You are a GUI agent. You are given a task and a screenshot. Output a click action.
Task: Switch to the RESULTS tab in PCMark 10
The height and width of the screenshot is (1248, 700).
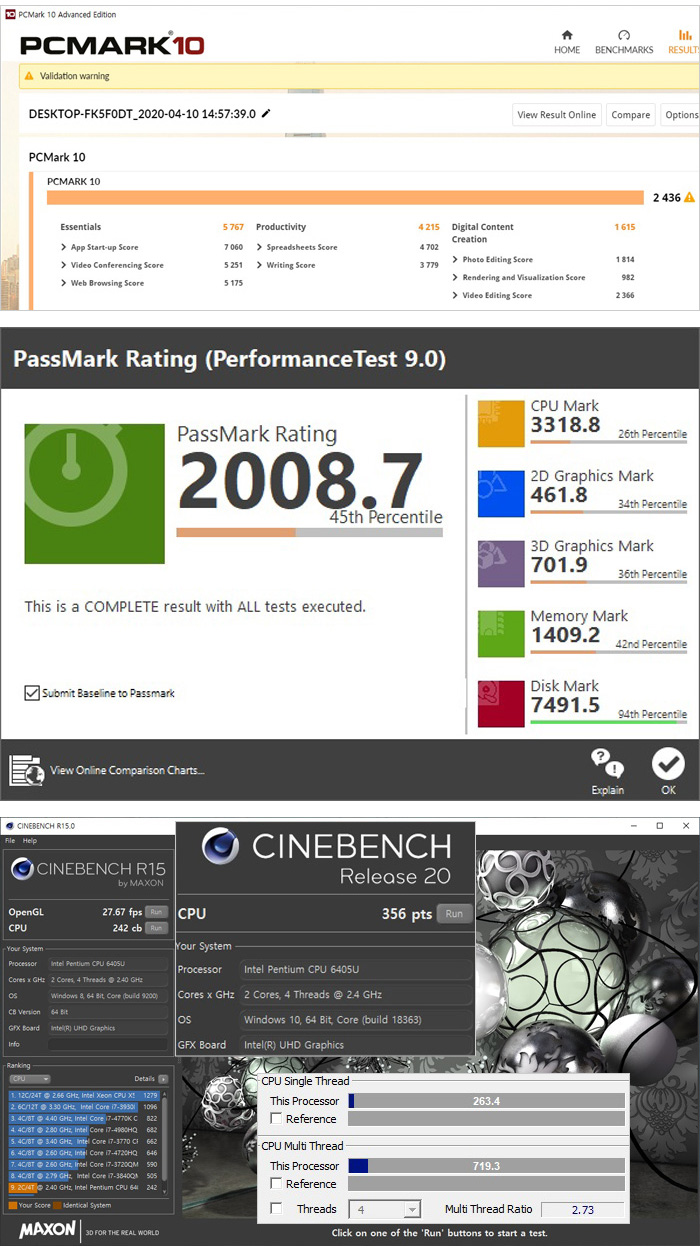coord(684,42)
